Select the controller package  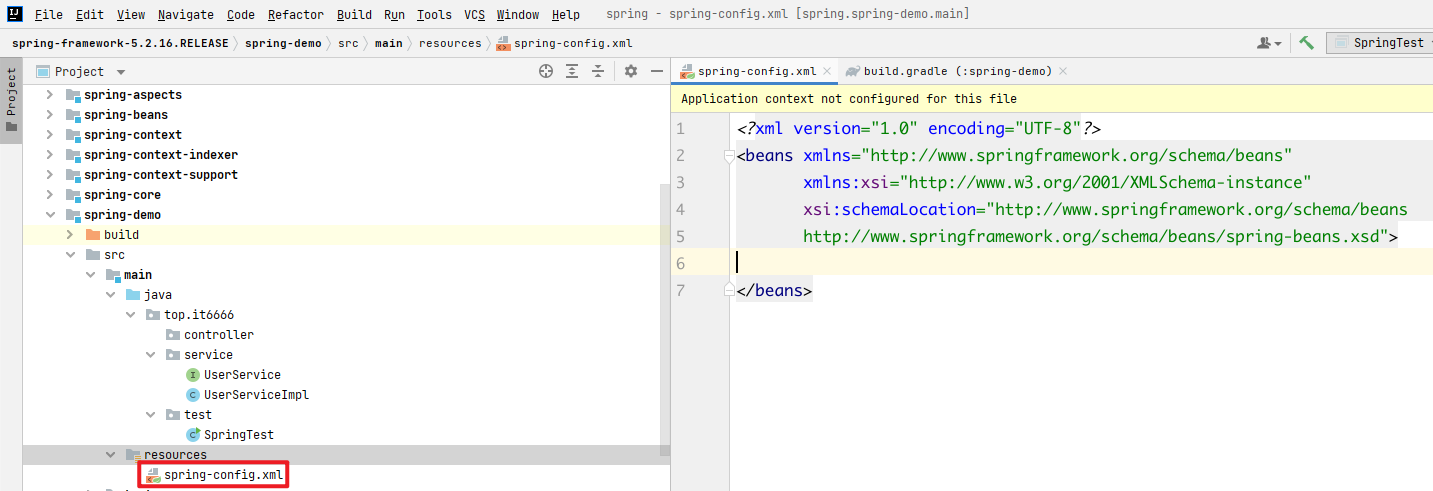click(x=218, y=335)
